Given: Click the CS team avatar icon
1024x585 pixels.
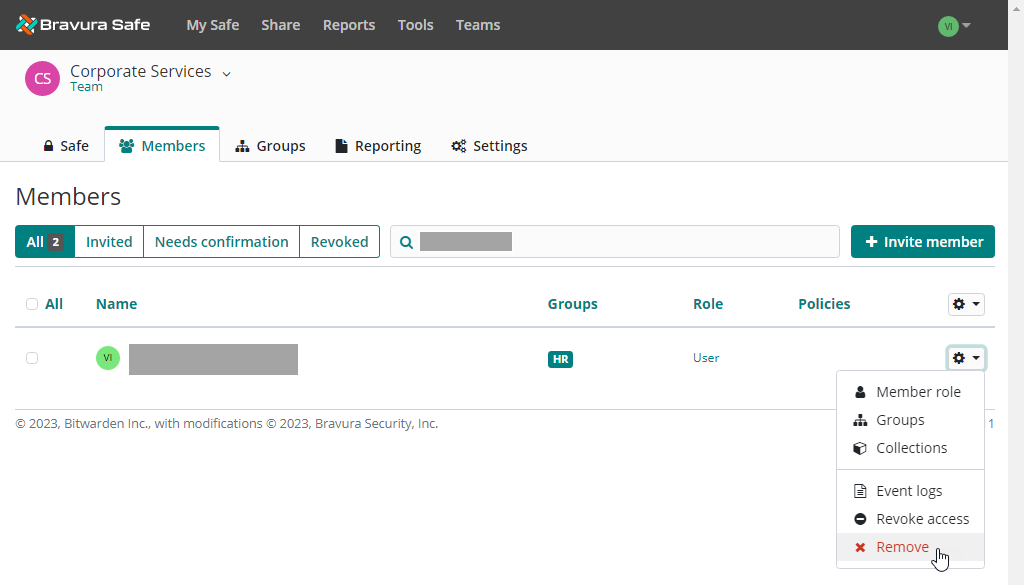Looking at the screenshot, I should pos(42,78).
